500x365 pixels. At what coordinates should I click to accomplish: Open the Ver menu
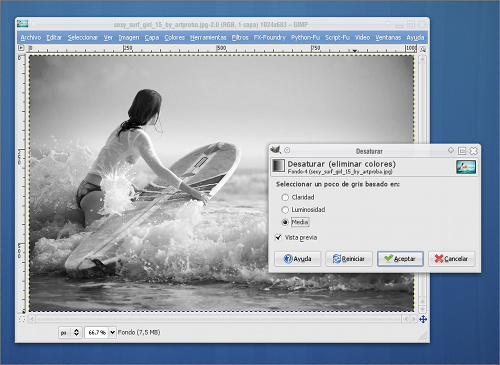[x=108, y=37]
